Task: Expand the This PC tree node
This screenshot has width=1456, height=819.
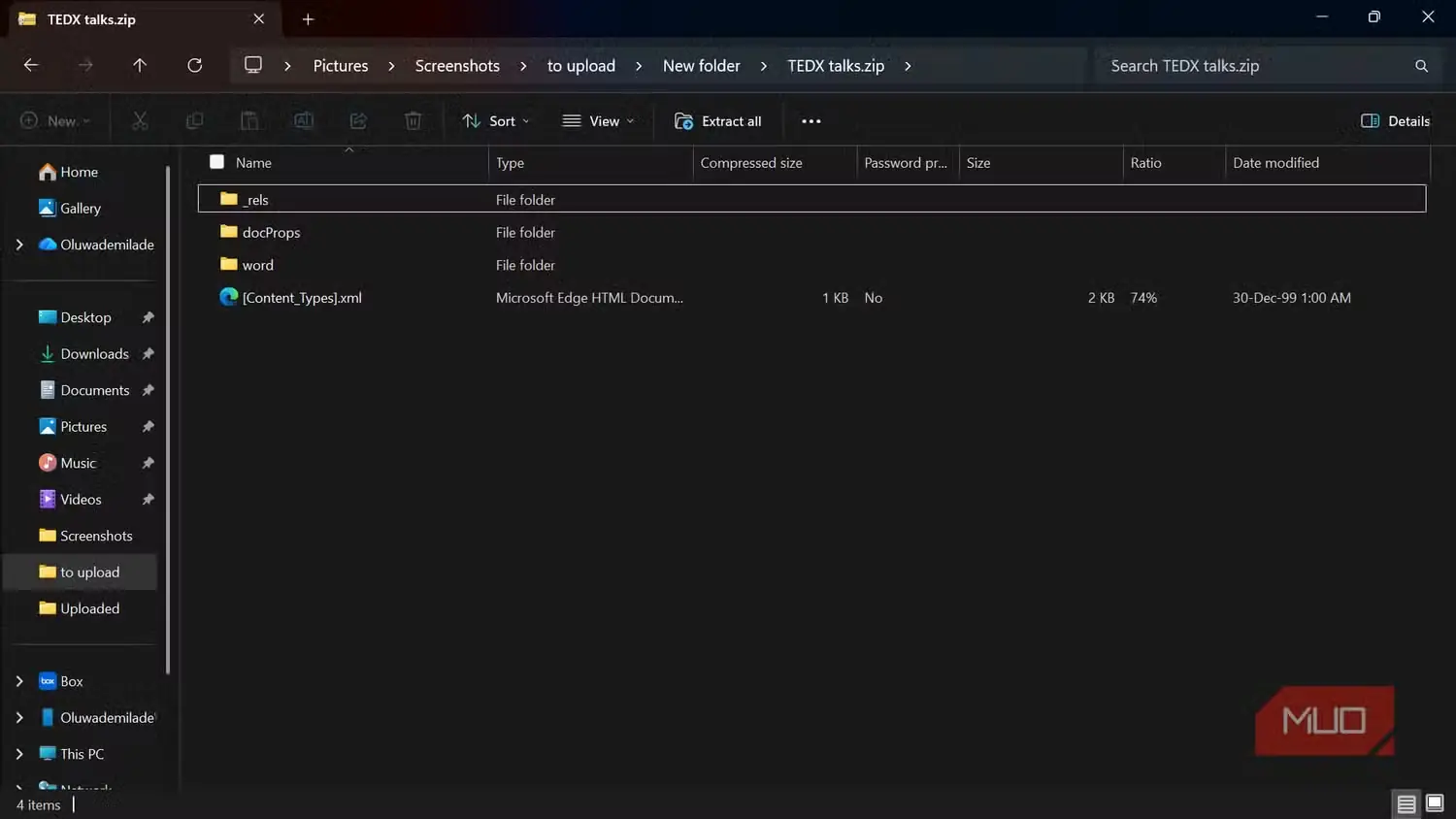Action: point(19,754)
